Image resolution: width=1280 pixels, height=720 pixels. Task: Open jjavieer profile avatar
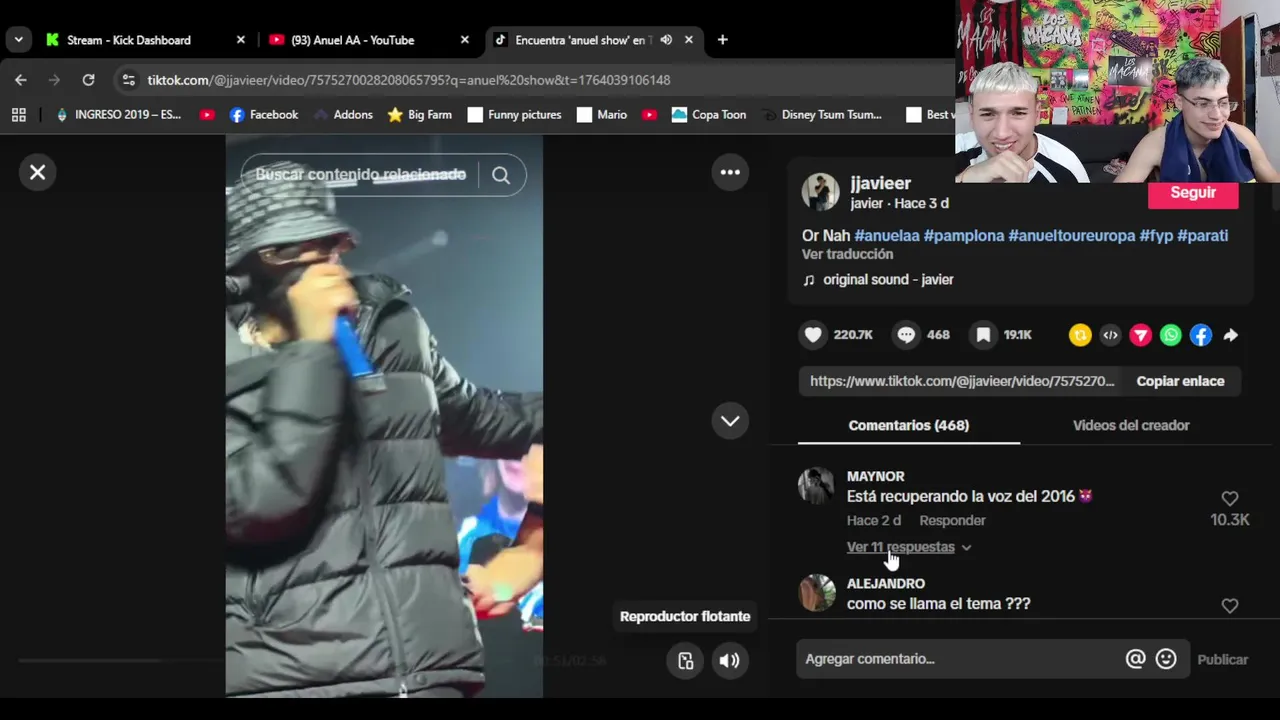point(820,192)
